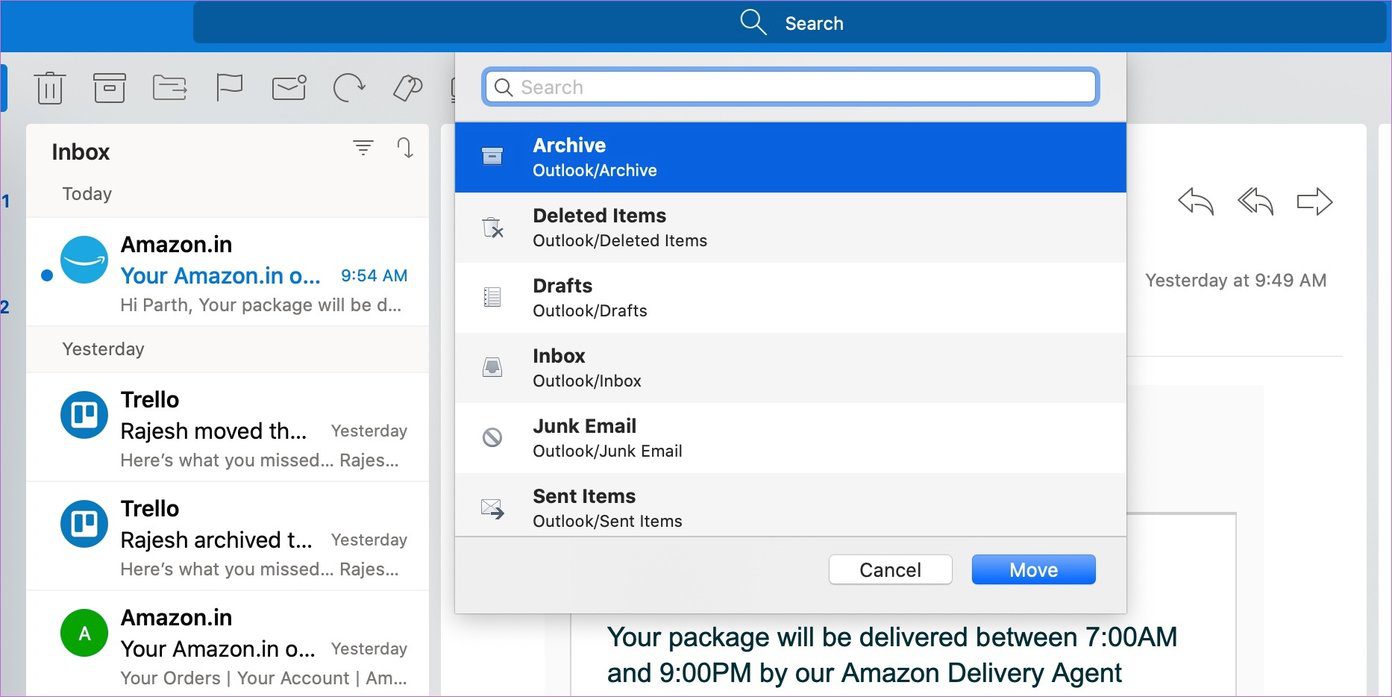Screen dimensions: 1392x697
Task: Forward the email with the right arrow icon
Action: pyautogui.click(x=1314, y=201)
